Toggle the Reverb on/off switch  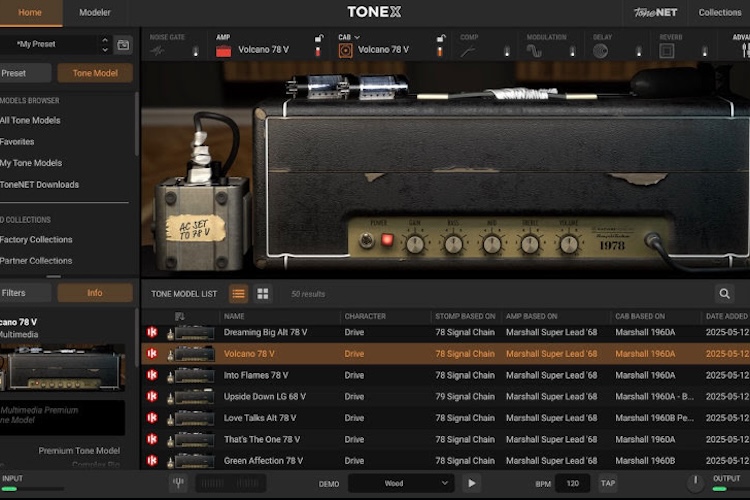[x=705, y=52]
